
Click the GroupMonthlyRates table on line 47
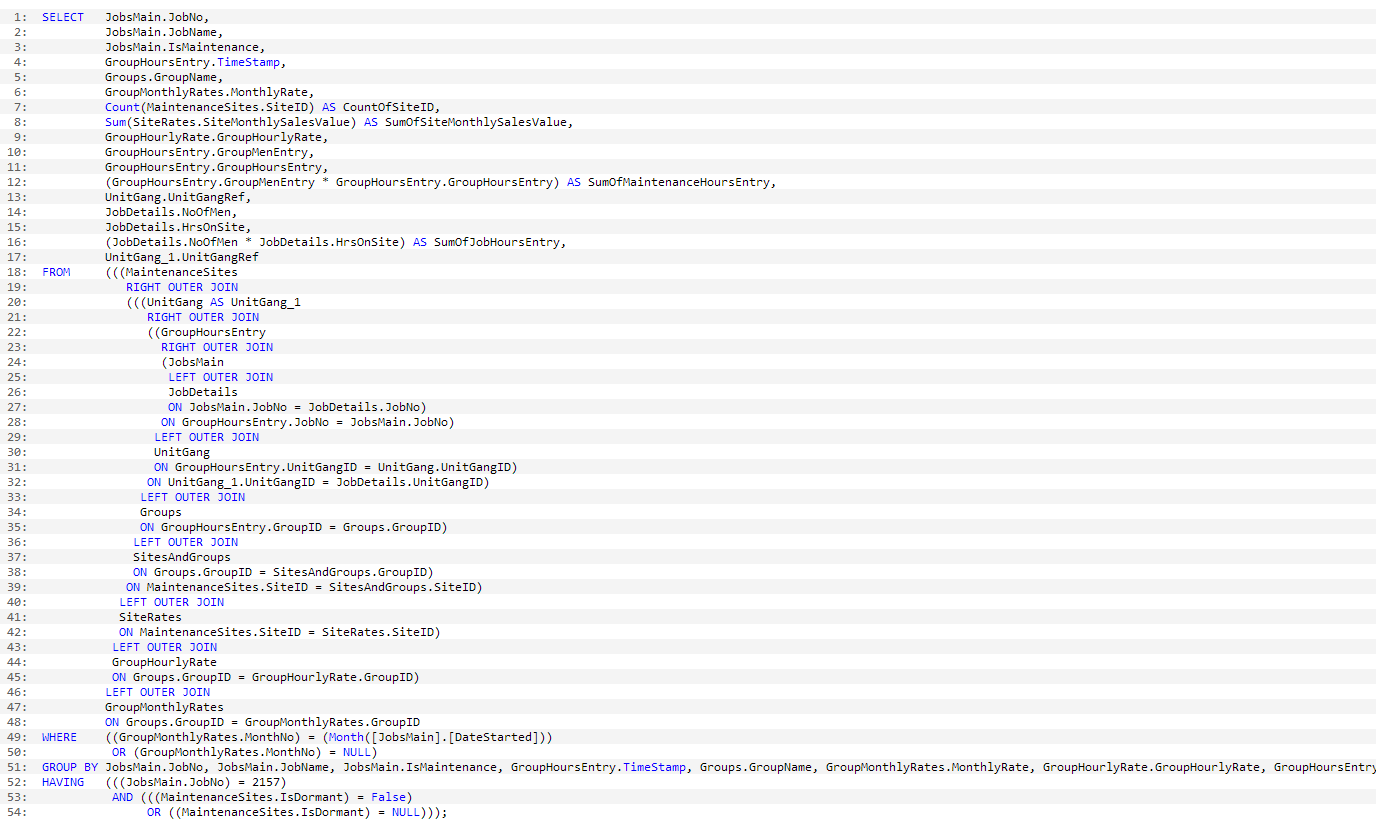pyautogui.click(x=162, y=706)
